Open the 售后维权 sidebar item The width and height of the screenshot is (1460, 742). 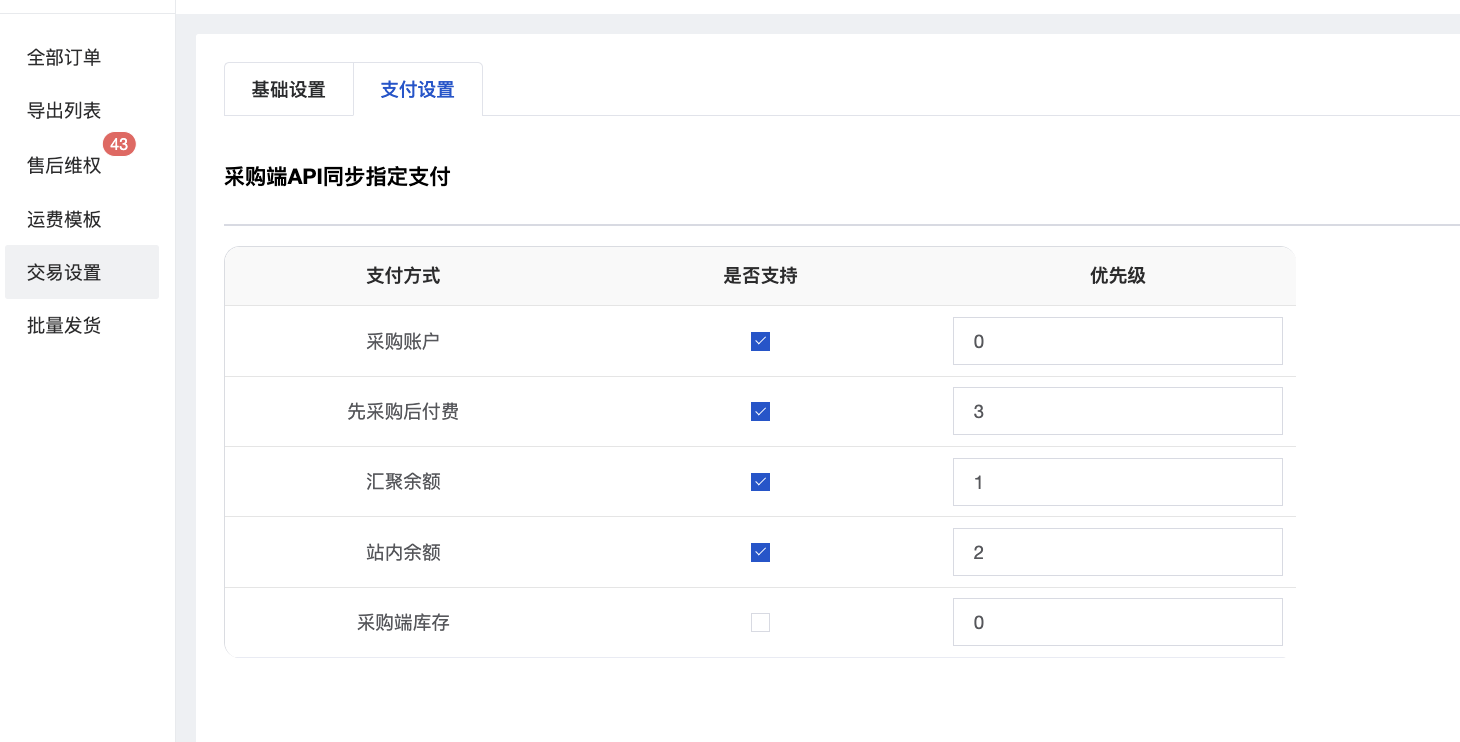point(64,166)
